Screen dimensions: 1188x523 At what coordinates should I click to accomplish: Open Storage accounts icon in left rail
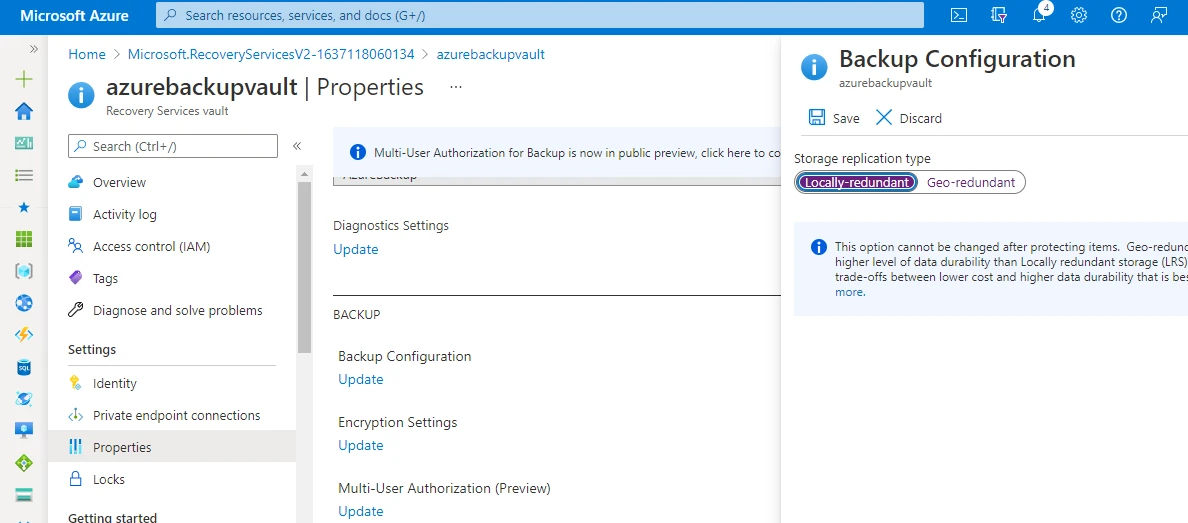click(24, 494)
